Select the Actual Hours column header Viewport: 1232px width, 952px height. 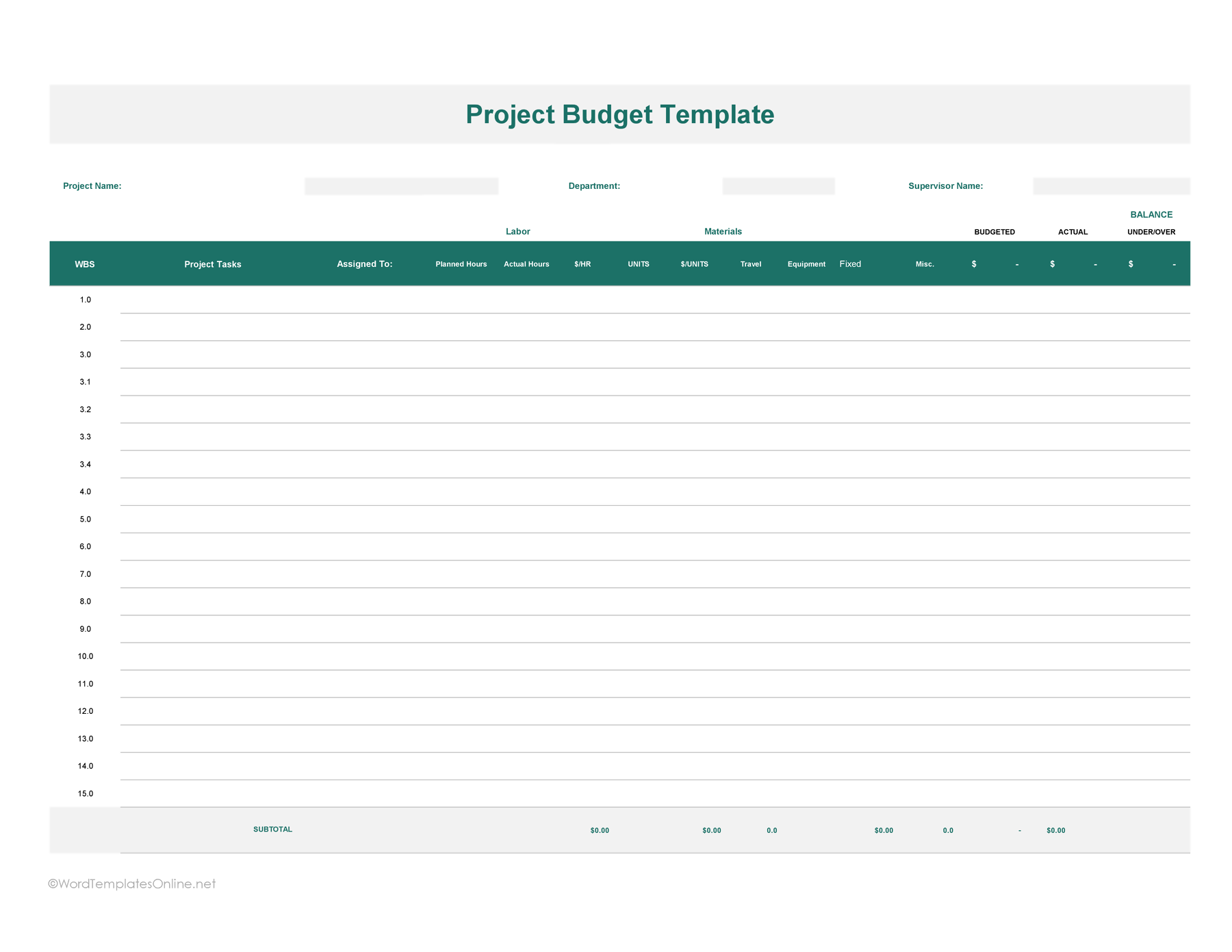click(526, 264)
